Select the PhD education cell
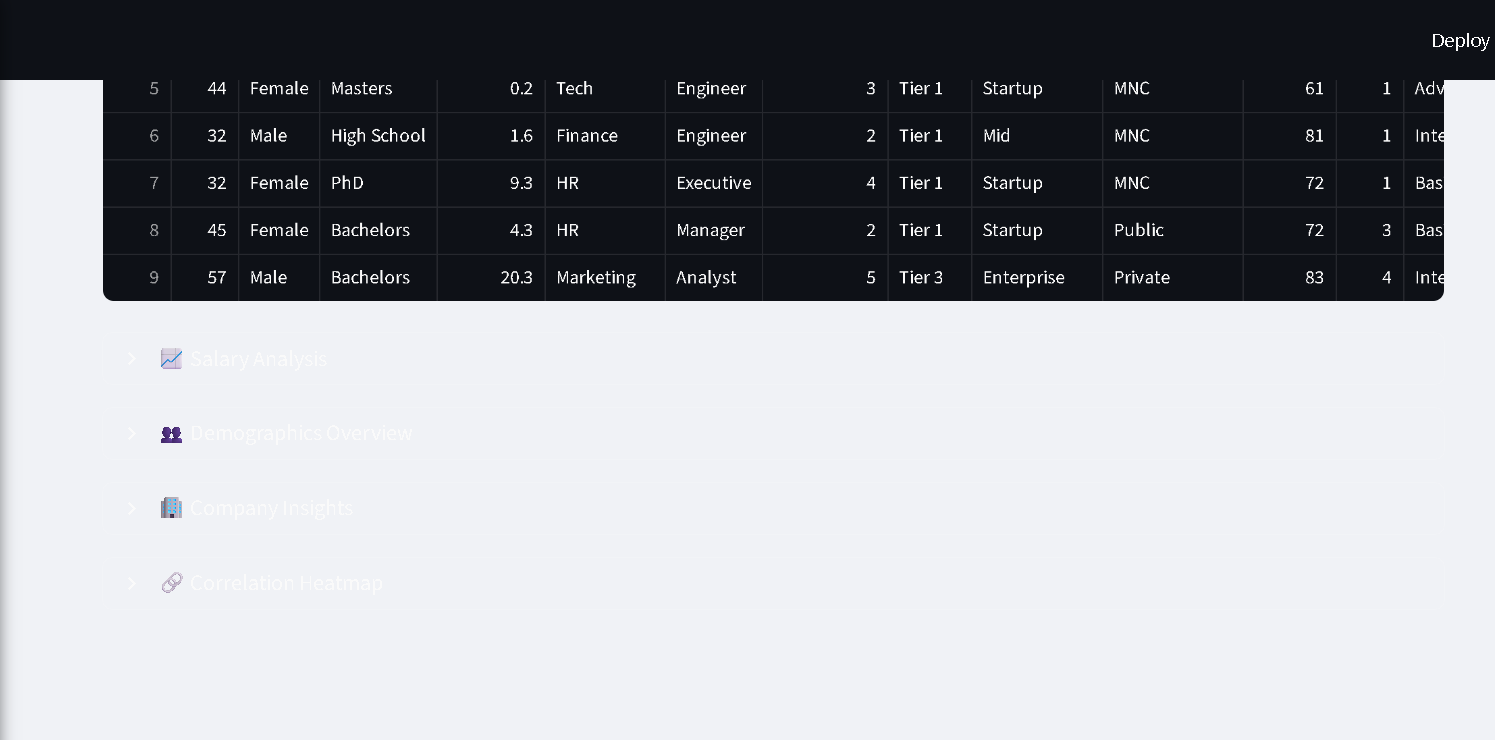The width and height of the screenshot is (1495, 740). (x=347, y=183)
